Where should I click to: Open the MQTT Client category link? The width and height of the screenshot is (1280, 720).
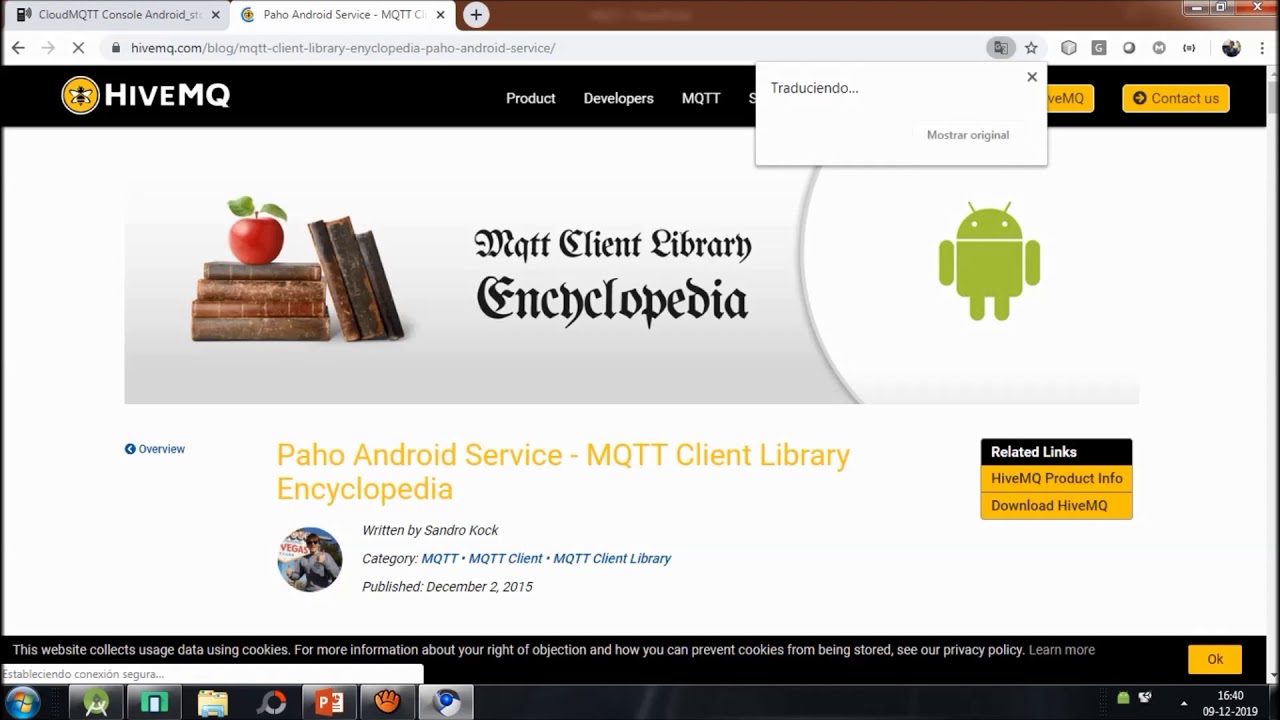coord(505,558)
